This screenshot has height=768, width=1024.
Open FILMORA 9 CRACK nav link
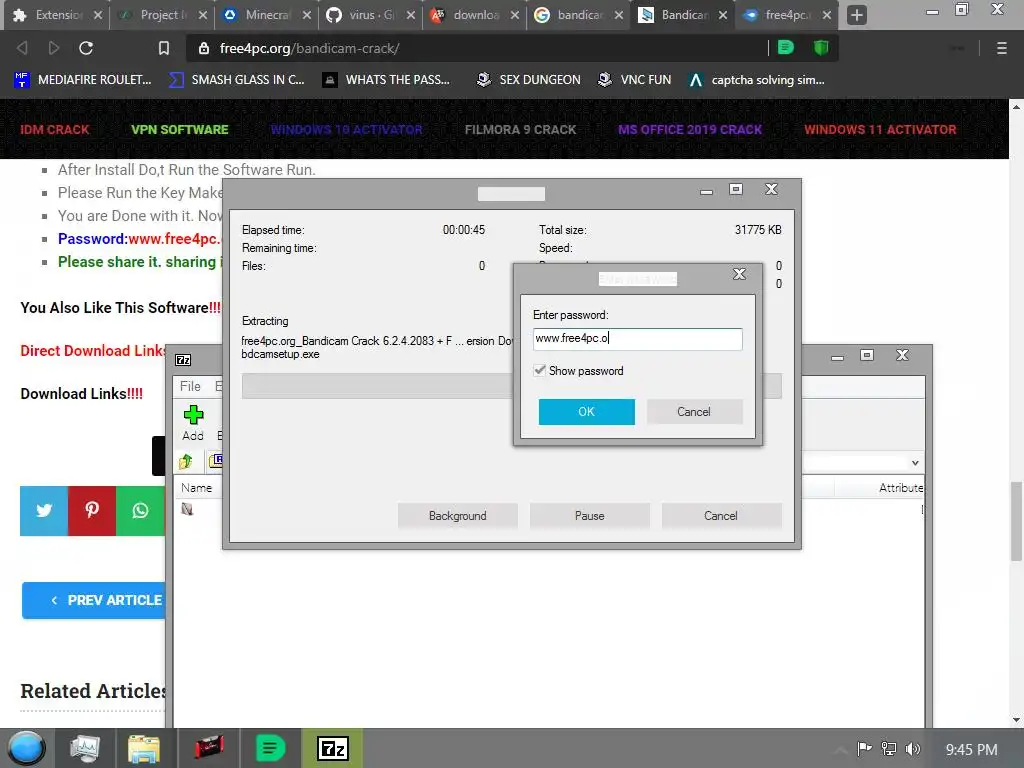pyautogui.click(x=520, y=129)
